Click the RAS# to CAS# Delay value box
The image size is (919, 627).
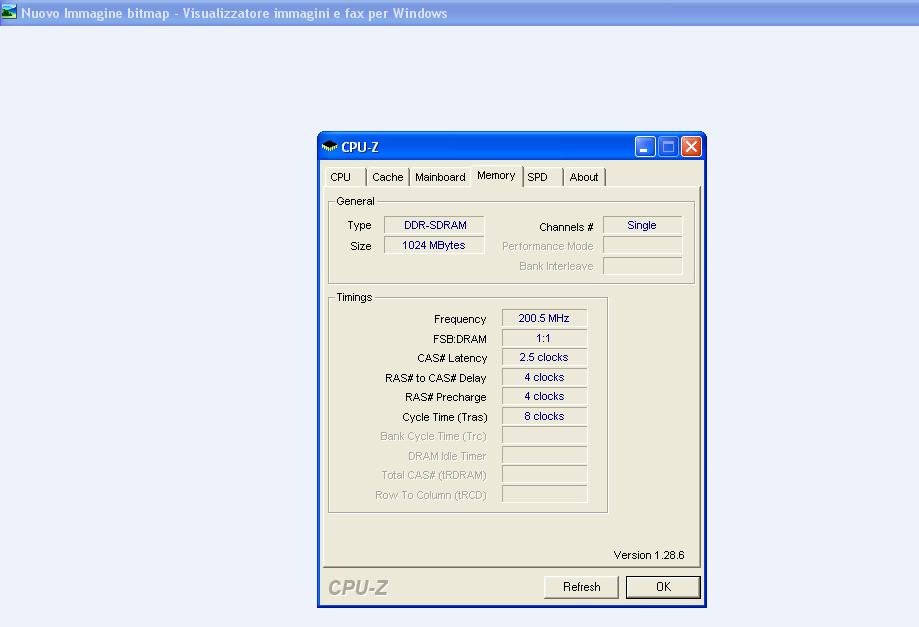pos(544,377)
